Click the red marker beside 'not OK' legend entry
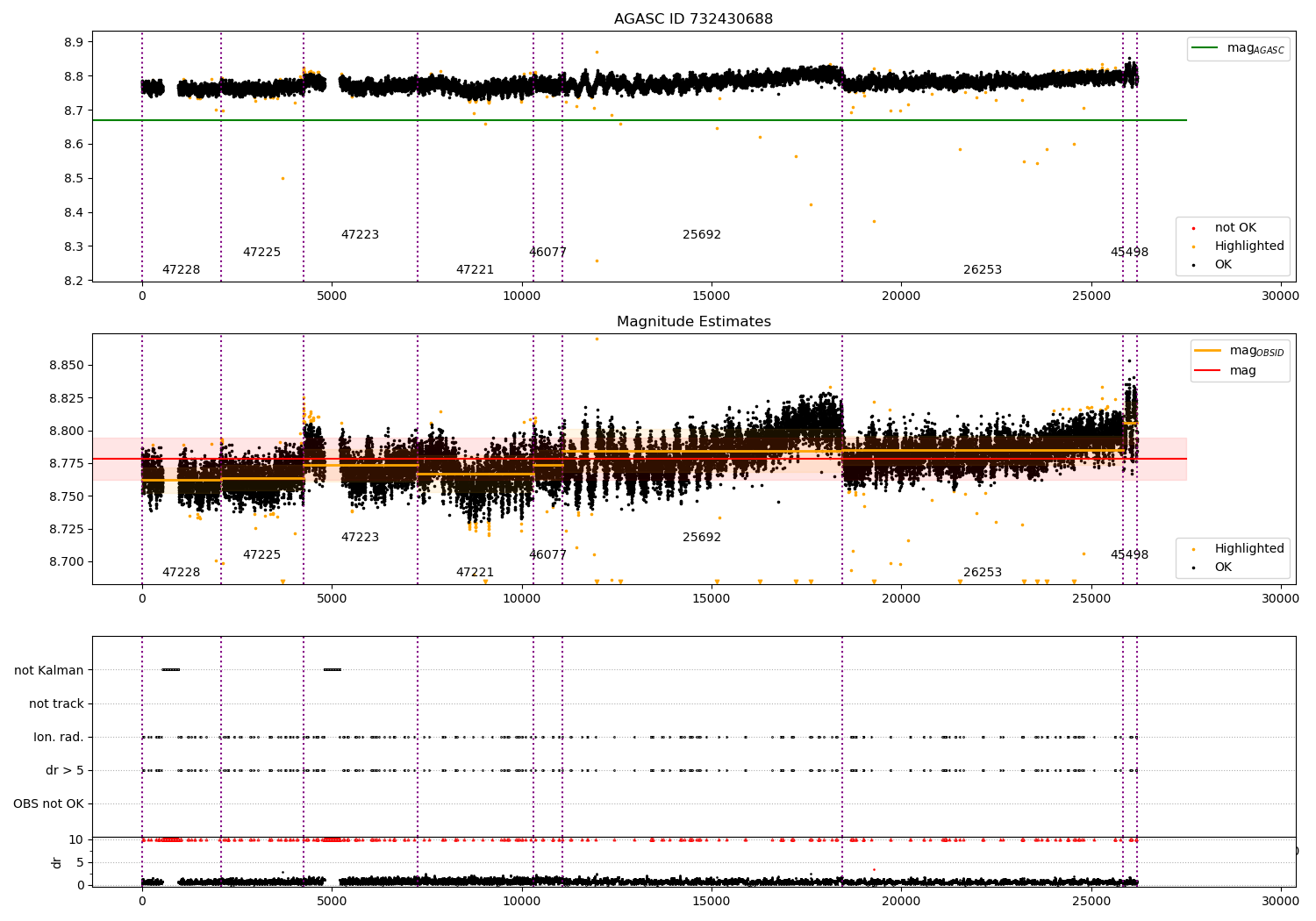This screenshot has width=1316, height=921. click(1193, 228)
